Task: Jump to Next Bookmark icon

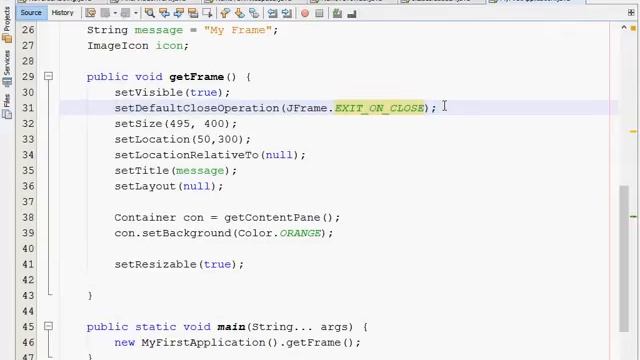Action: click(x=239, y=13)
